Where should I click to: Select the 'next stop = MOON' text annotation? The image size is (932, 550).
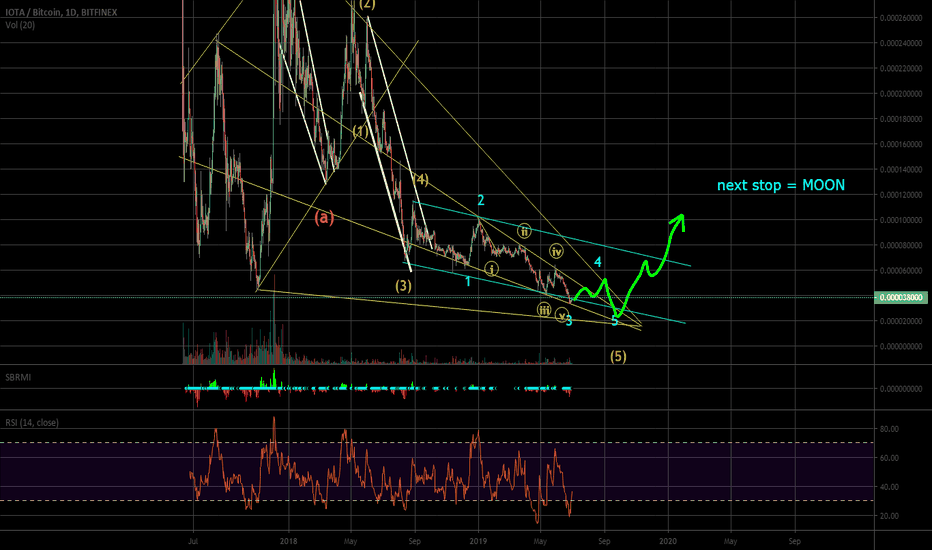click(x=780, y=185)
